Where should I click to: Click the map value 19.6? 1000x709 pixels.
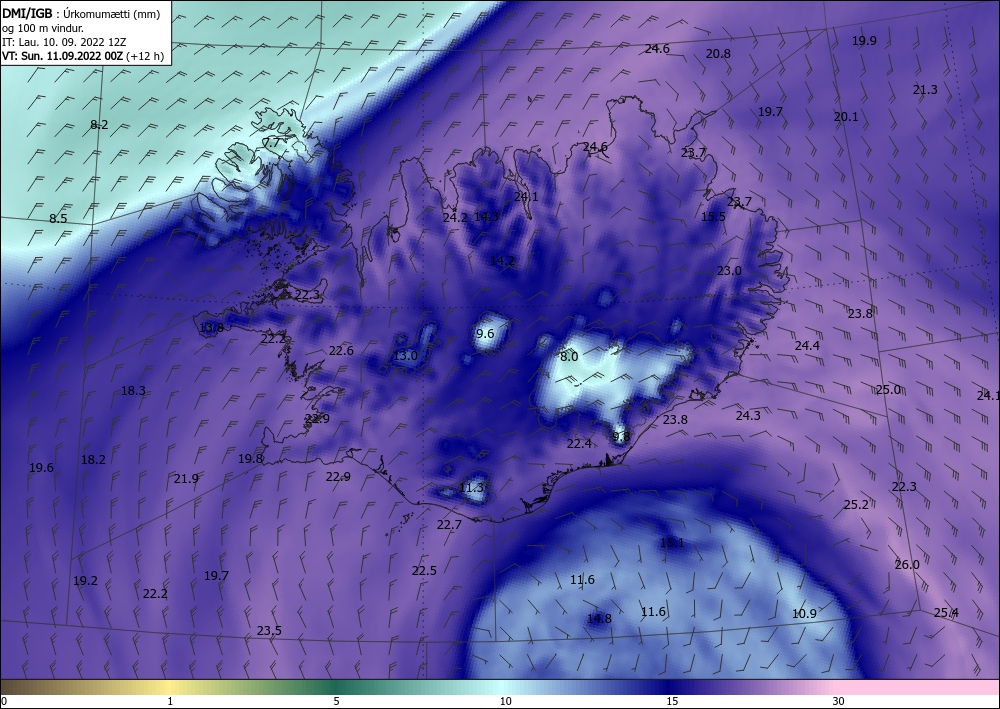point(41,468)
